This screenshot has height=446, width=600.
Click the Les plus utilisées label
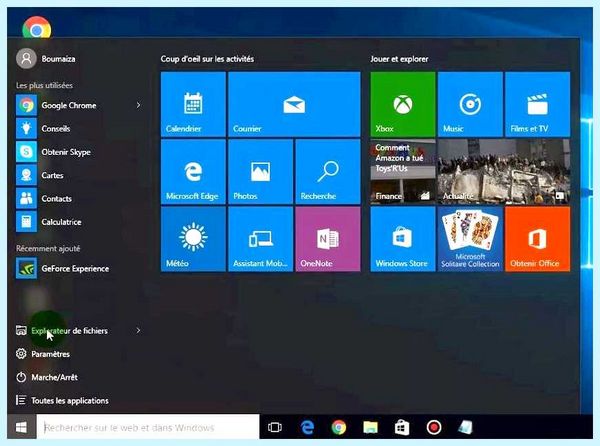(44, 85)
